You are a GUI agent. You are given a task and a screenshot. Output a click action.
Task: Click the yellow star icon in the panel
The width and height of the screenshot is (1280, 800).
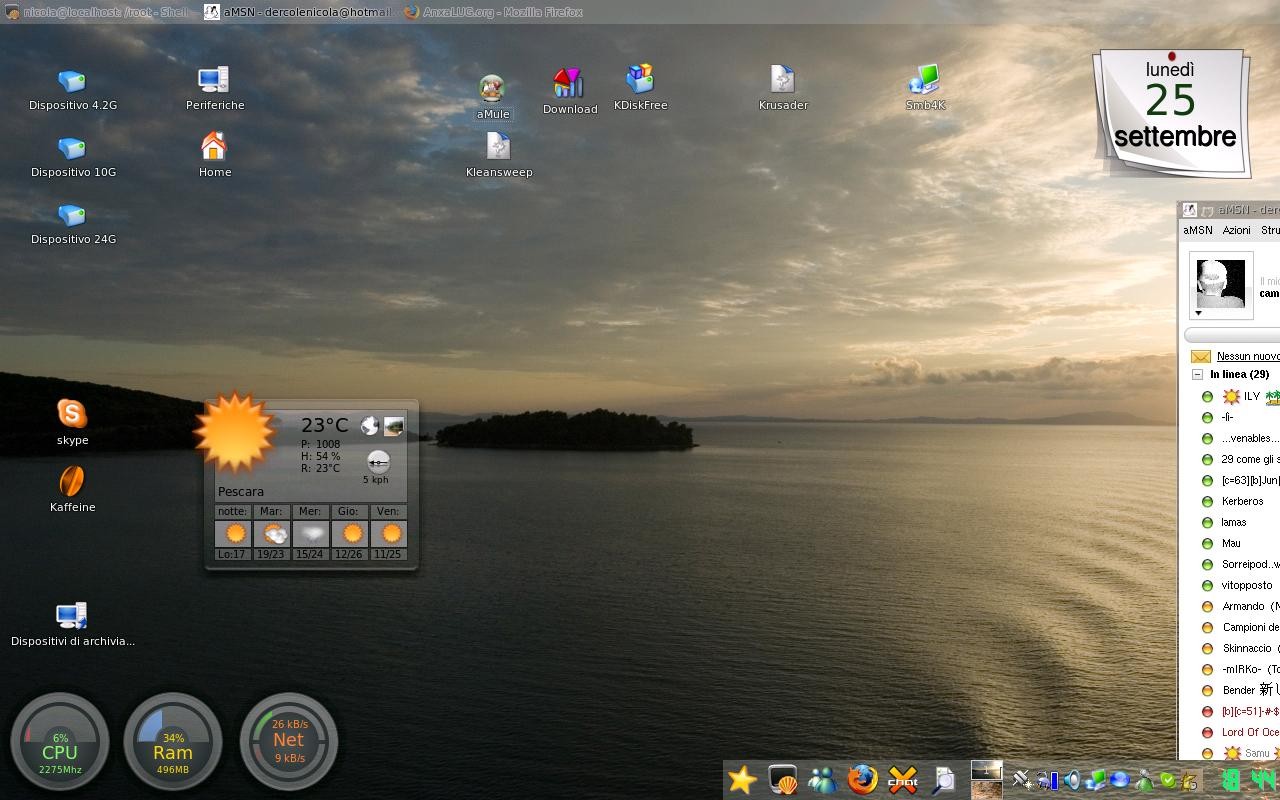pos(742,780)
